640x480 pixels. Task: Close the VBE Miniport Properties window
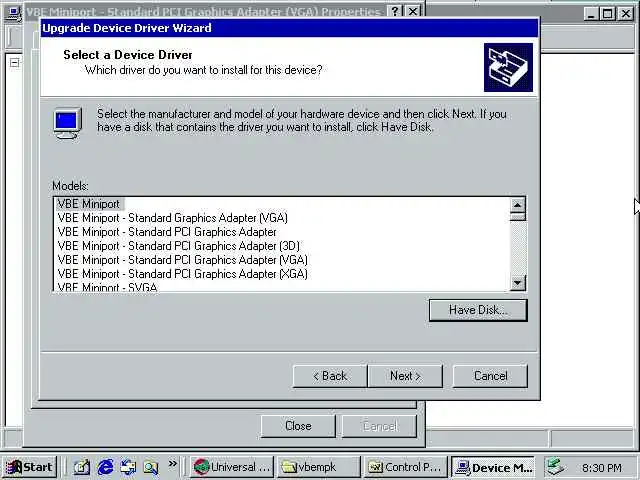pyautogui.click(x=413, y=11)
